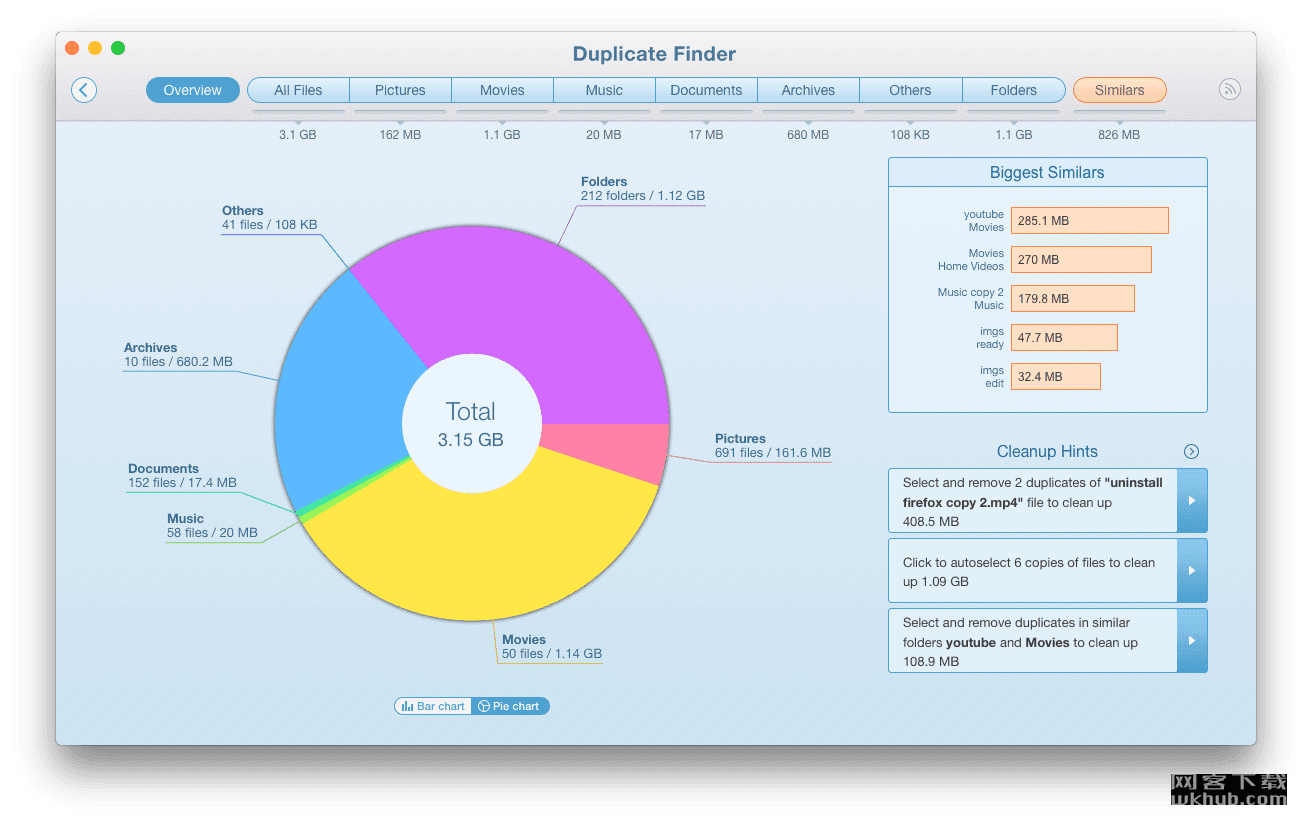Click the Folders 212 folders label
Viewport: 1312px width, 825px height.
pyautogui.click(x=643, y=189)
